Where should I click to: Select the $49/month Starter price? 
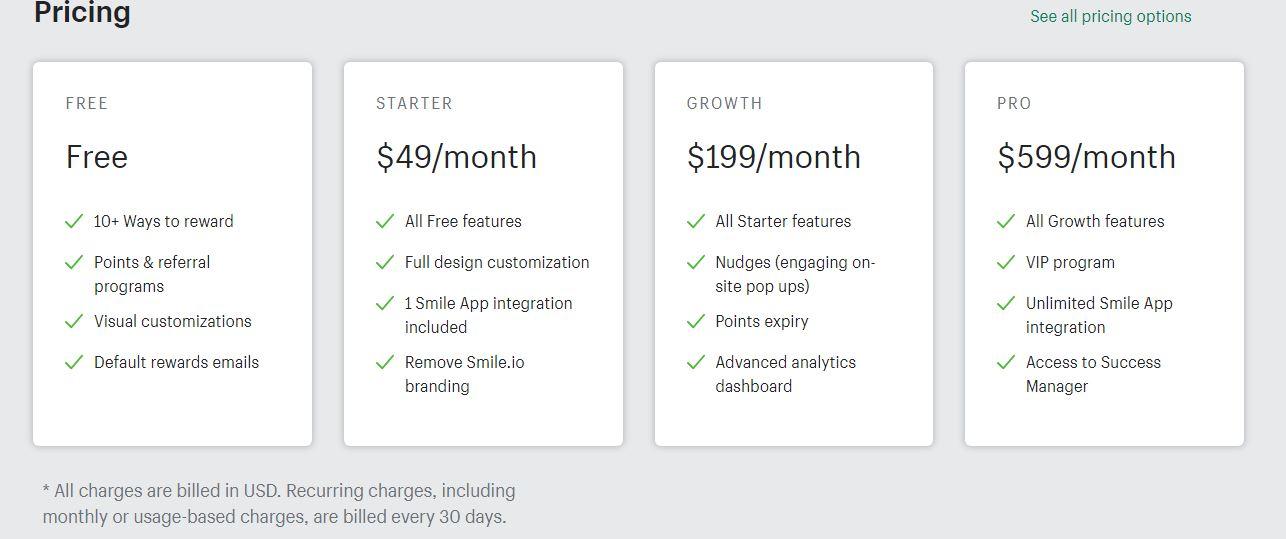coord(456,157)
